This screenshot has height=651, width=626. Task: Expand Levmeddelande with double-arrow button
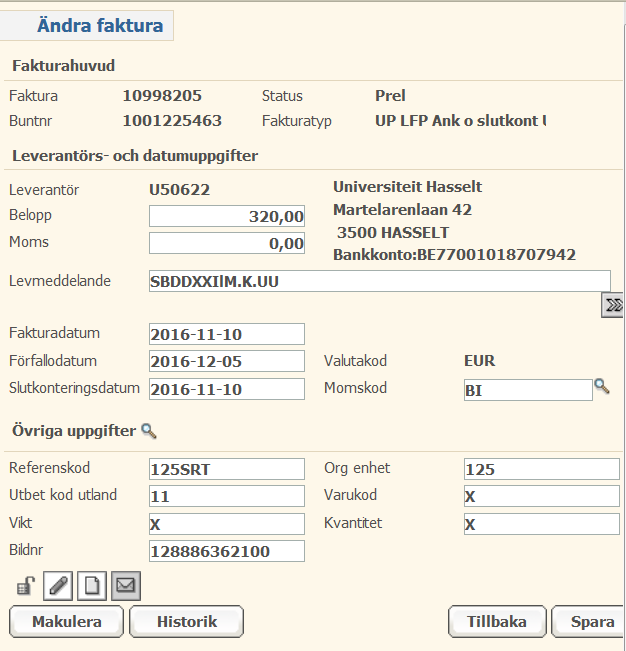click(613, 305)
